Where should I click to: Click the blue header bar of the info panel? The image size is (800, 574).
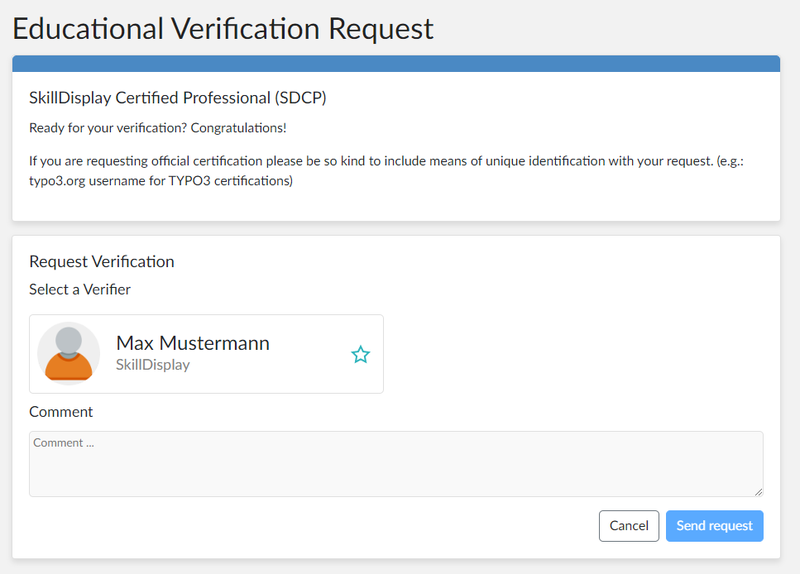pos(396,63)
